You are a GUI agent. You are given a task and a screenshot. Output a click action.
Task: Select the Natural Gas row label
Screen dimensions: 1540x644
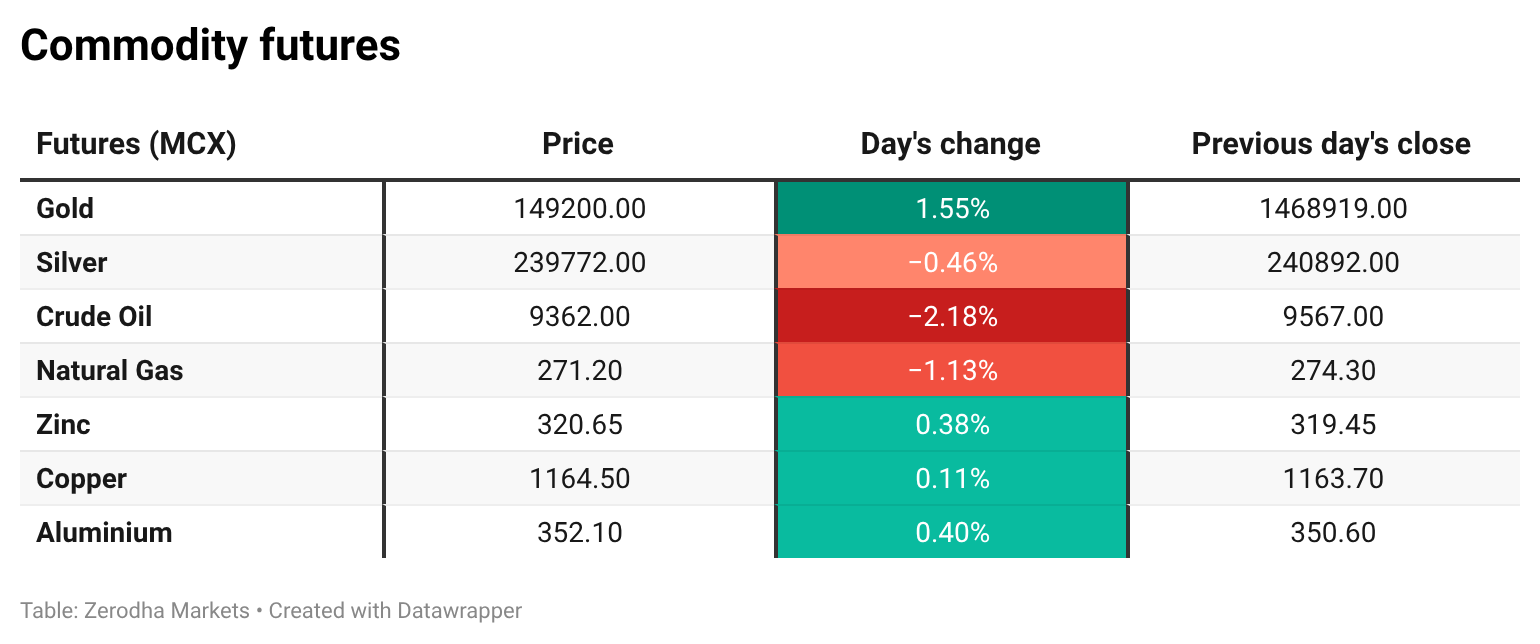(x=110, y=370)
